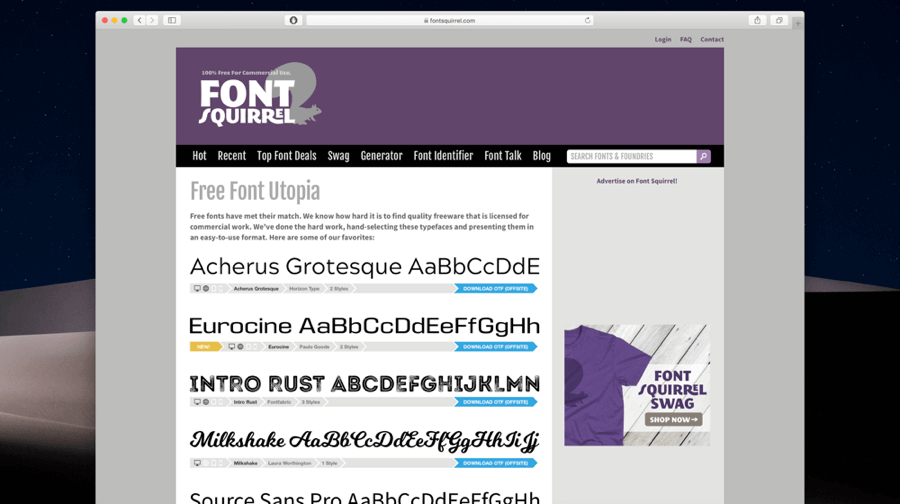Open a new tab with plus button
Viewport: 900px width, 504px height.
tap(798, 23)
